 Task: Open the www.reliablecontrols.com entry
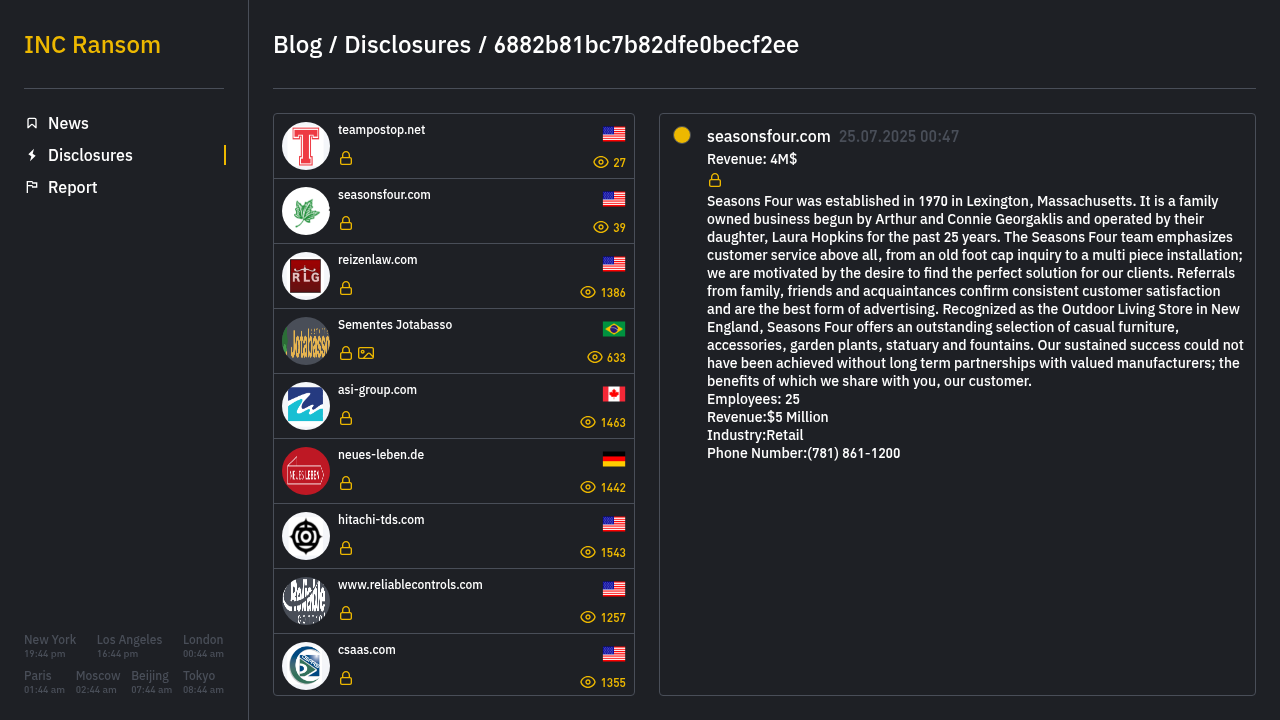pos(454,601)
